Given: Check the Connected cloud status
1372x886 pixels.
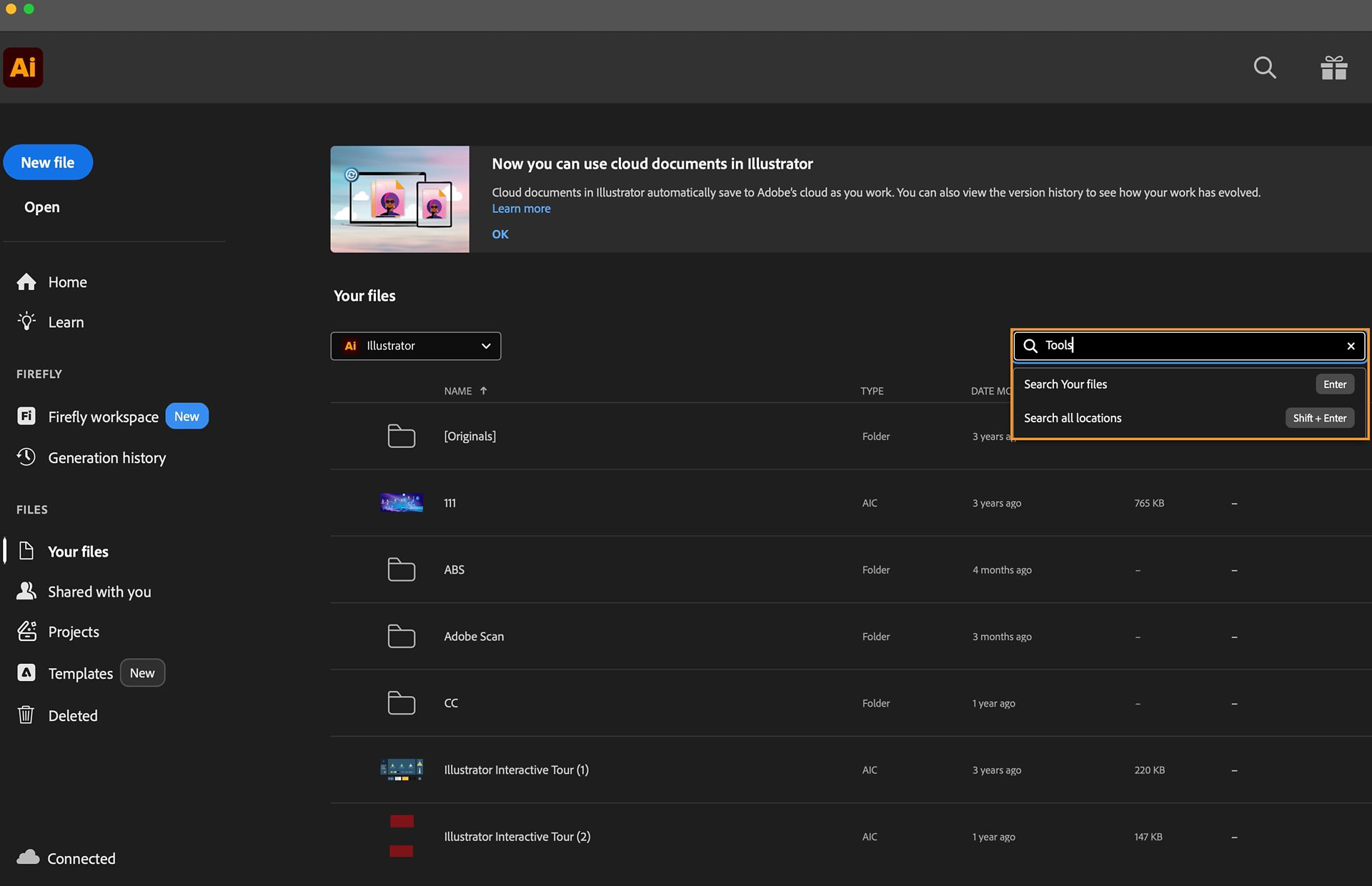Looking at the screenshot, I should tap(66, 858).
